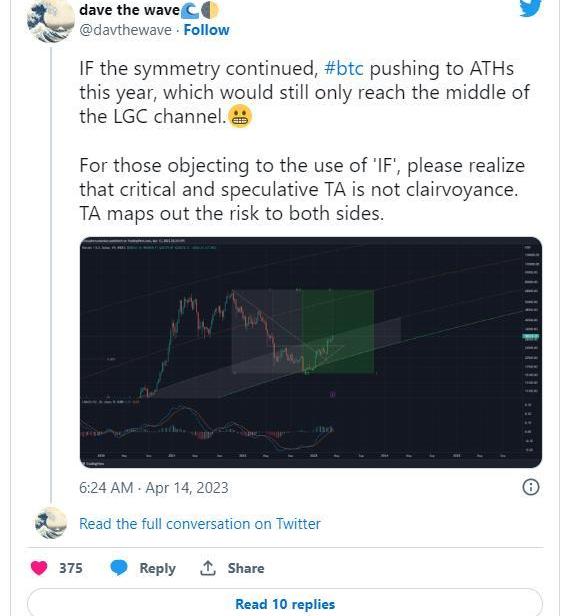Open the tweet info circle icon
569x616 pixels.
(x=531, y=487)
